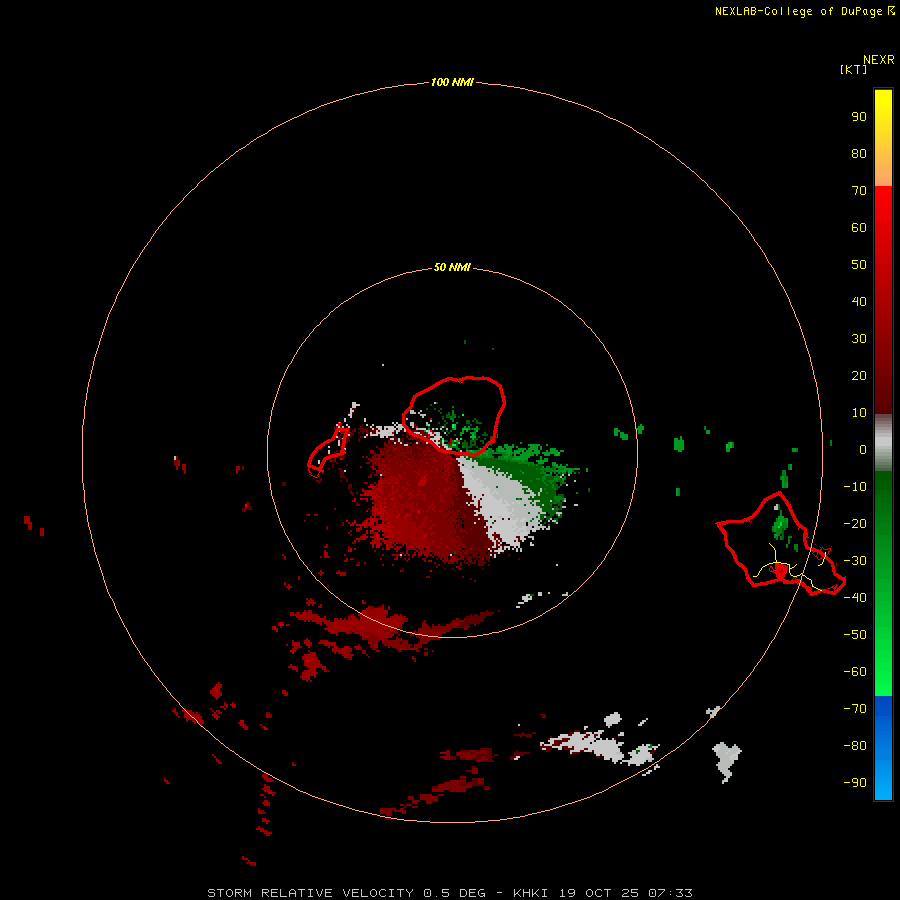Click the 60 value on the velocity scale
Viewport: 900px width, 900px height.
click(859, 227)
